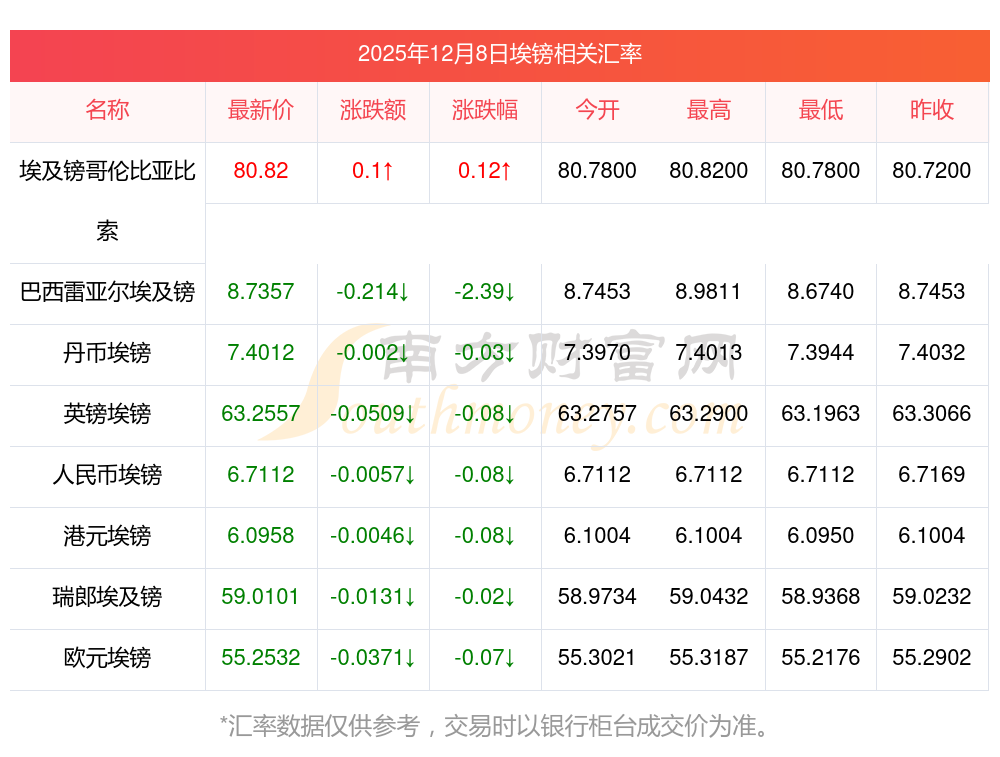Viewport: 1000px width, 757px height.
Task: Click the -2.39↓ falling percentage value
Action: [x=485, y=292]
